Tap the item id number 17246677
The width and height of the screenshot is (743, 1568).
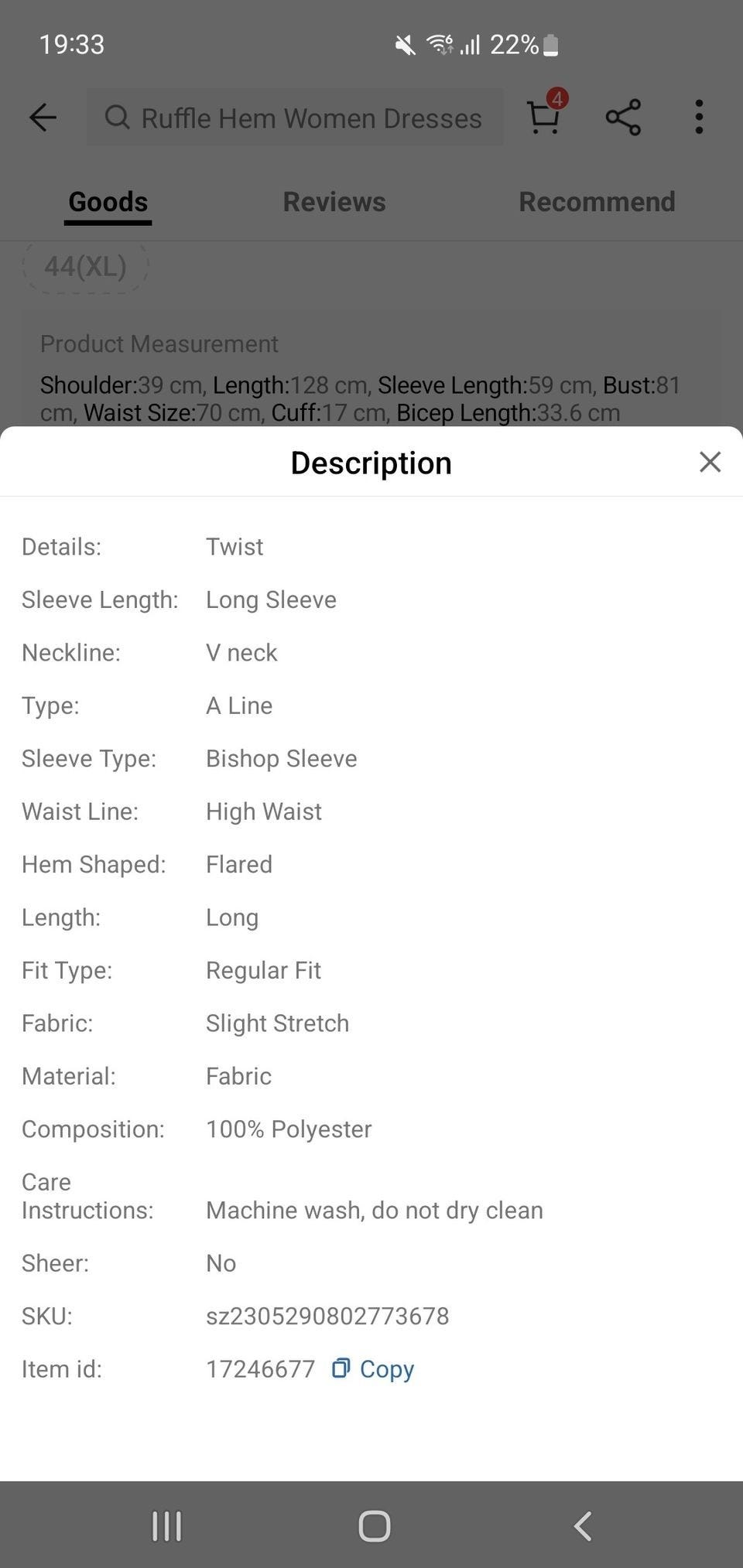pos(260,1369)
